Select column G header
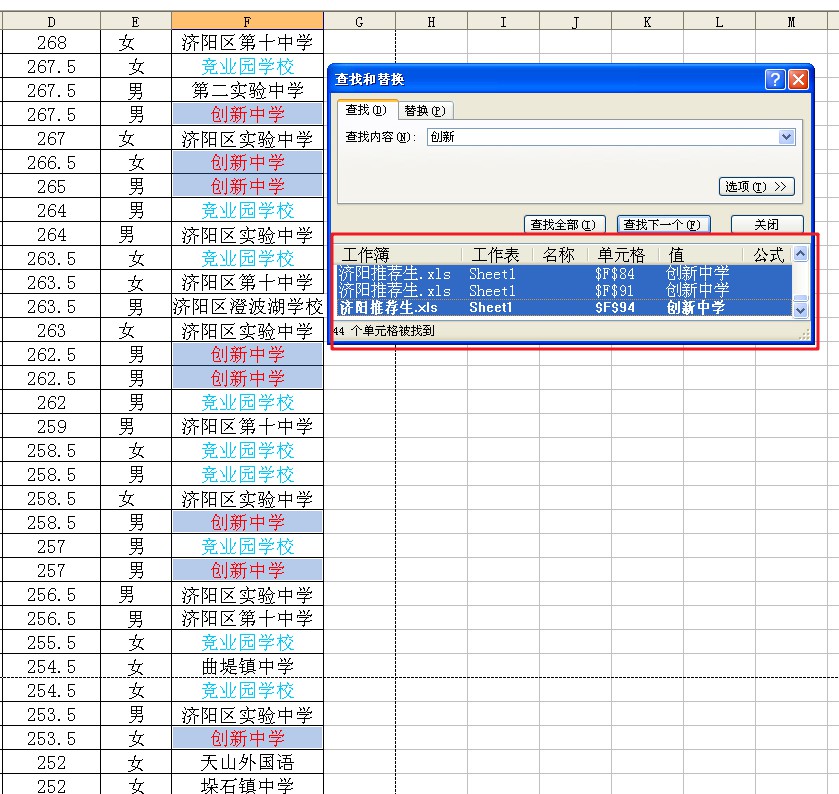The image size is (839, 794). (359, 22)
